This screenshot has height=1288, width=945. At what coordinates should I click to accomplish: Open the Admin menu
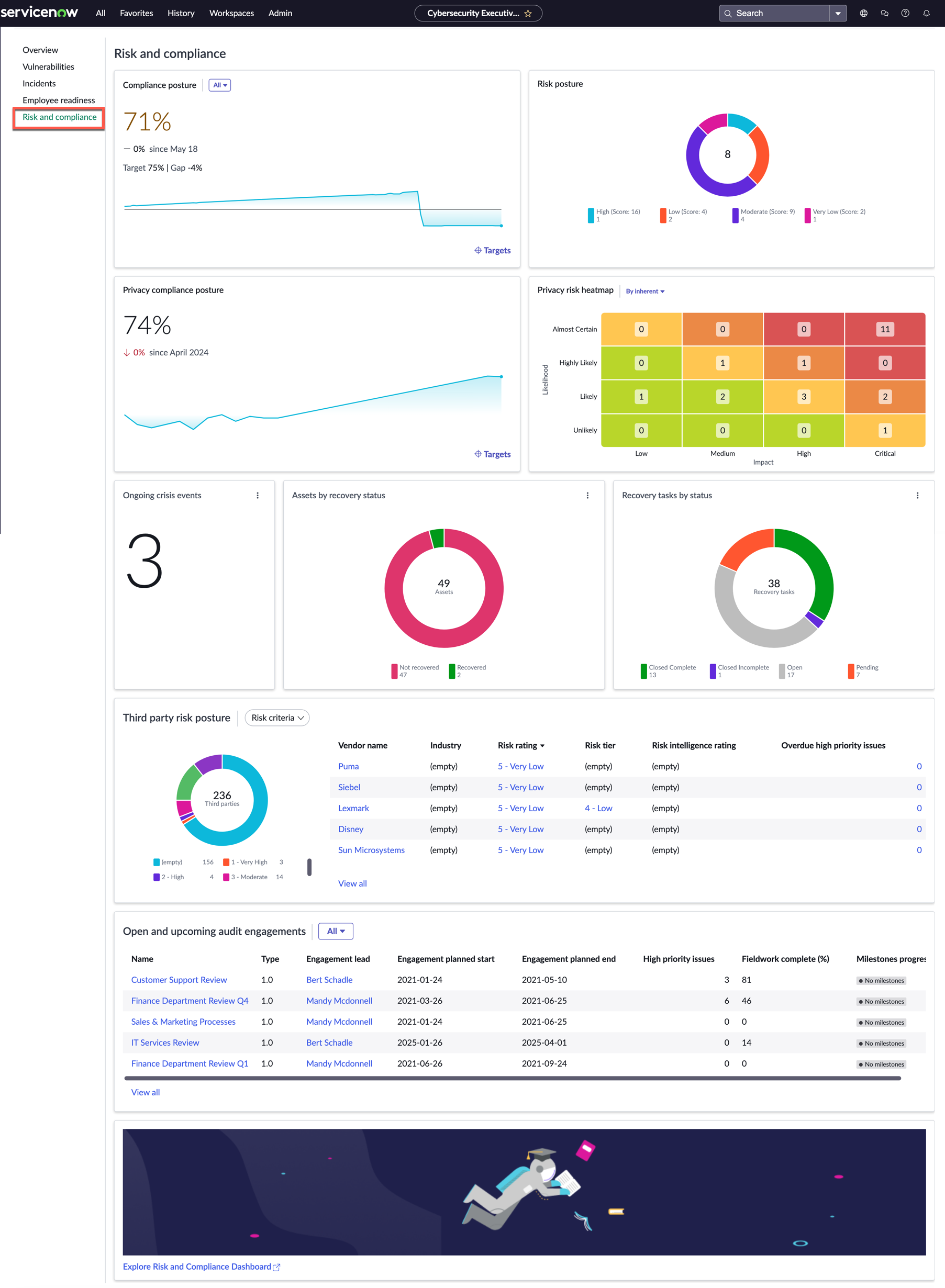(x=280, y=13)
